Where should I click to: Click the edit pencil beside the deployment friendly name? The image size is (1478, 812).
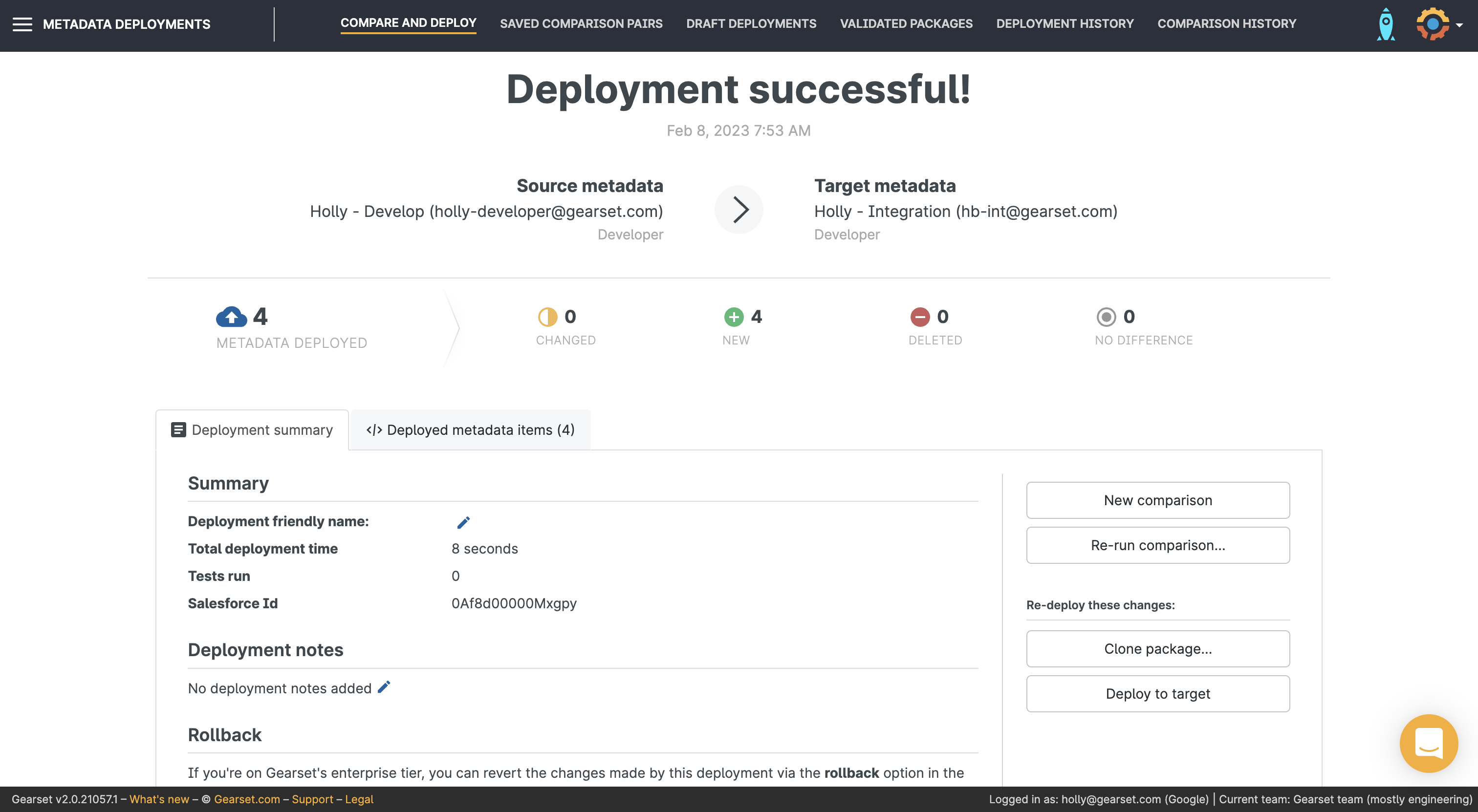[x=463, y=522]
